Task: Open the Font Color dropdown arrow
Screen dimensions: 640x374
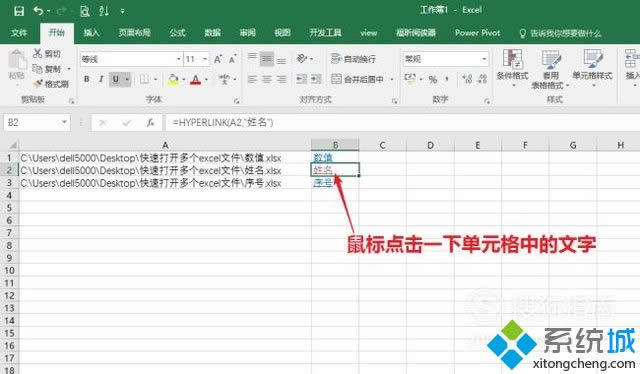Action: [x=206, y=79]
